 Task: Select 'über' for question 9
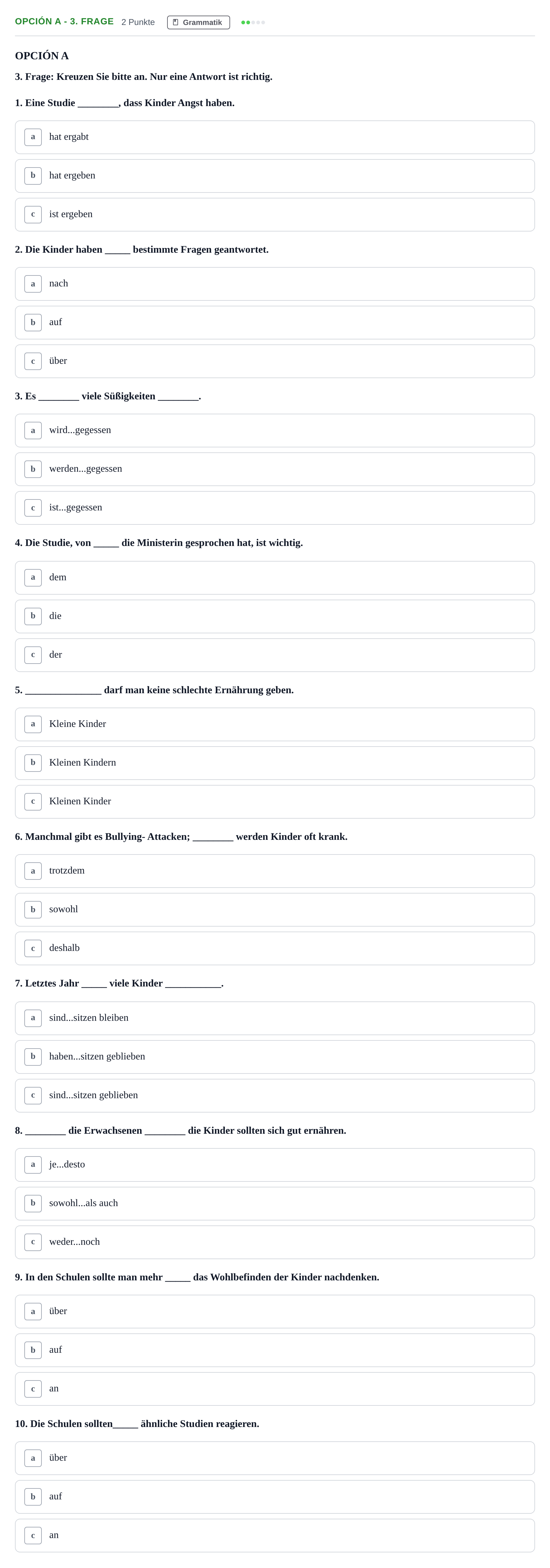click(x=275, y=1311)
